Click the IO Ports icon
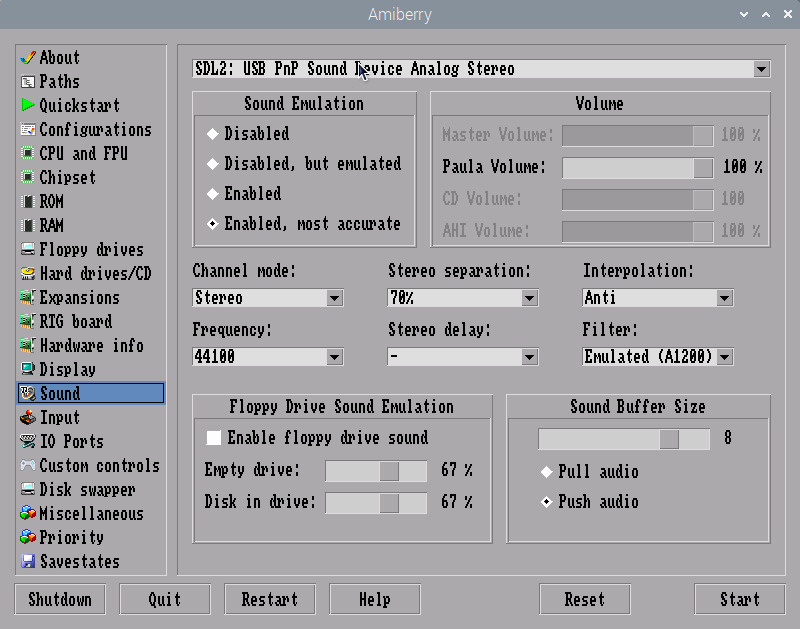Image resolution: width=800 pixels, height=629 pixels. [28, 441]
